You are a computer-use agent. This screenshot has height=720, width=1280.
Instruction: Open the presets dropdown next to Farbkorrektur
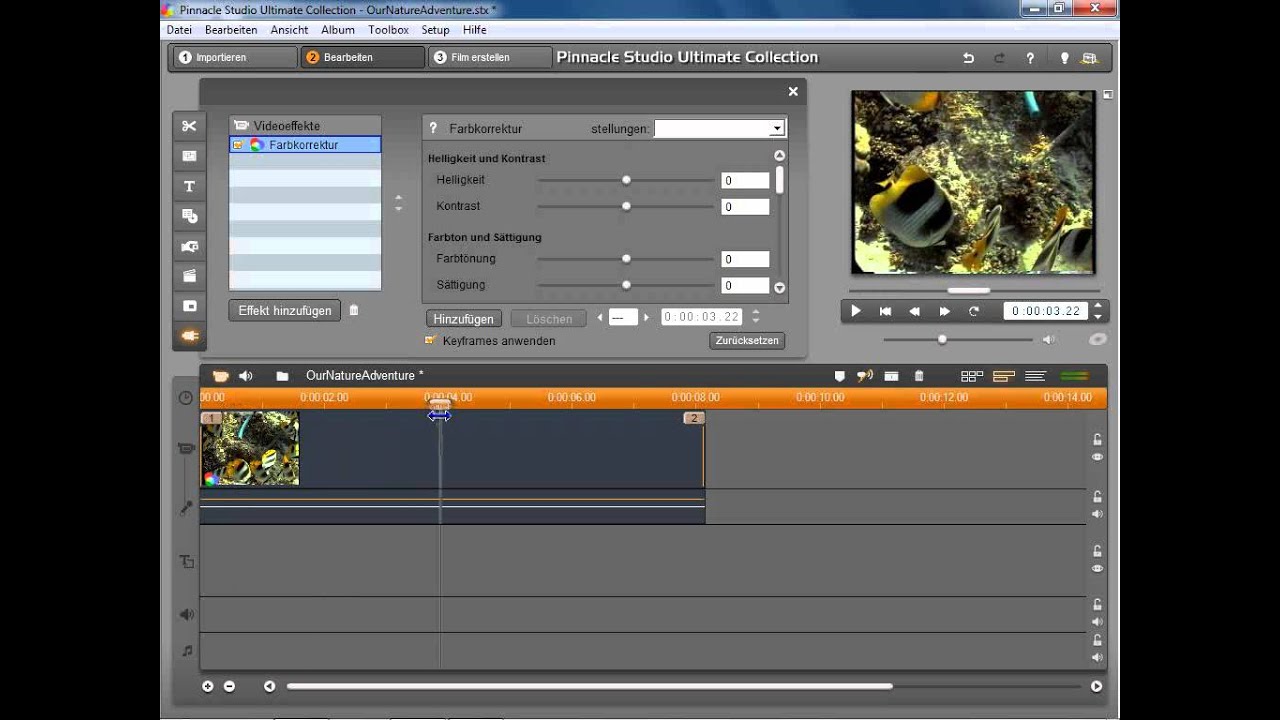777,129
